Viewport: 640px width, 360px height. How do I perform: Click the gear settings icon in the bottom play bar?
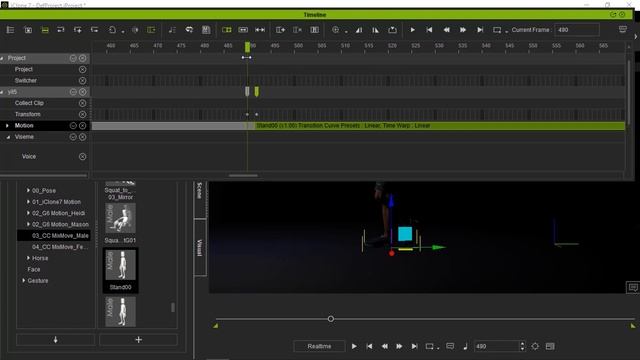(x=535, y=346)
